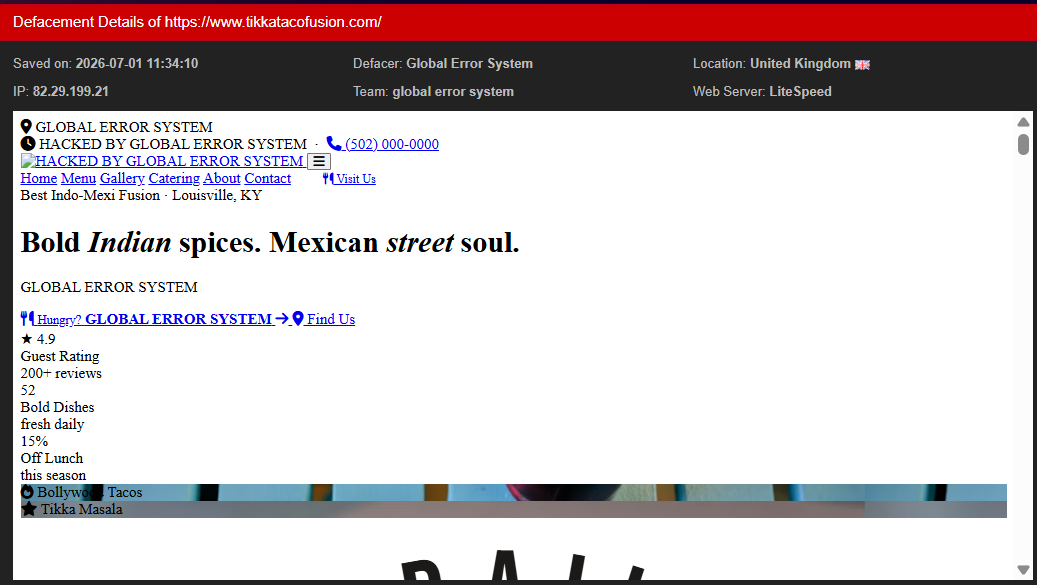Click scrollbar up arrow in preview pane
1037x585 pixels.
(x=1023, y=122)
